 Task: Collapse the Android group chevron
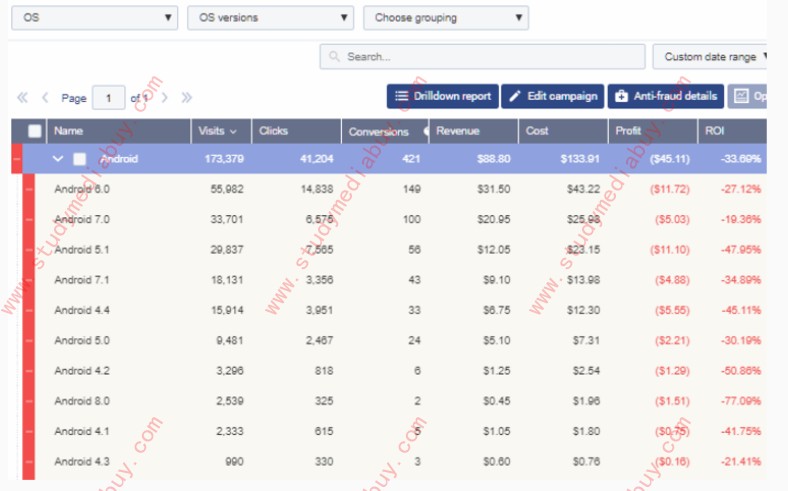[58, 159]
